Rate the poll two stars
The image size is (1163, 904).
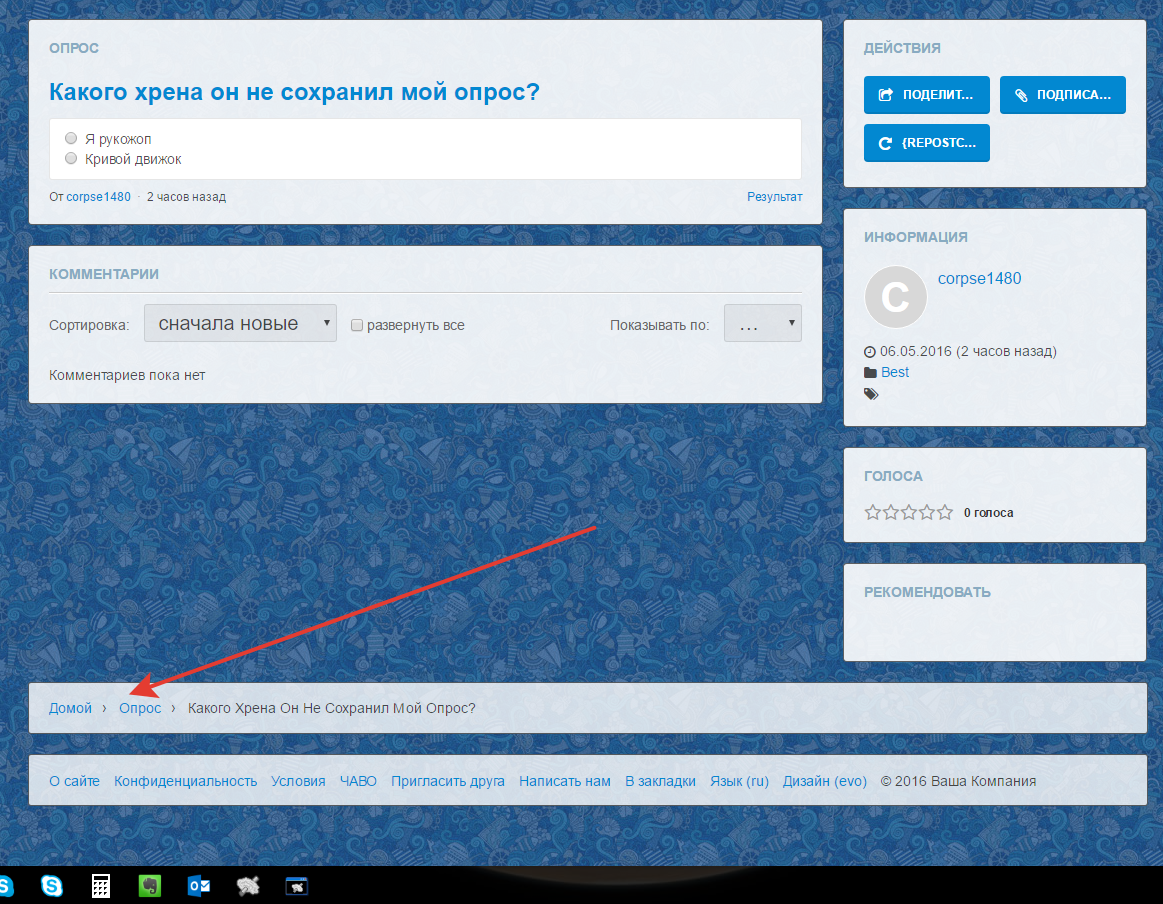click(x=891, y=512)
